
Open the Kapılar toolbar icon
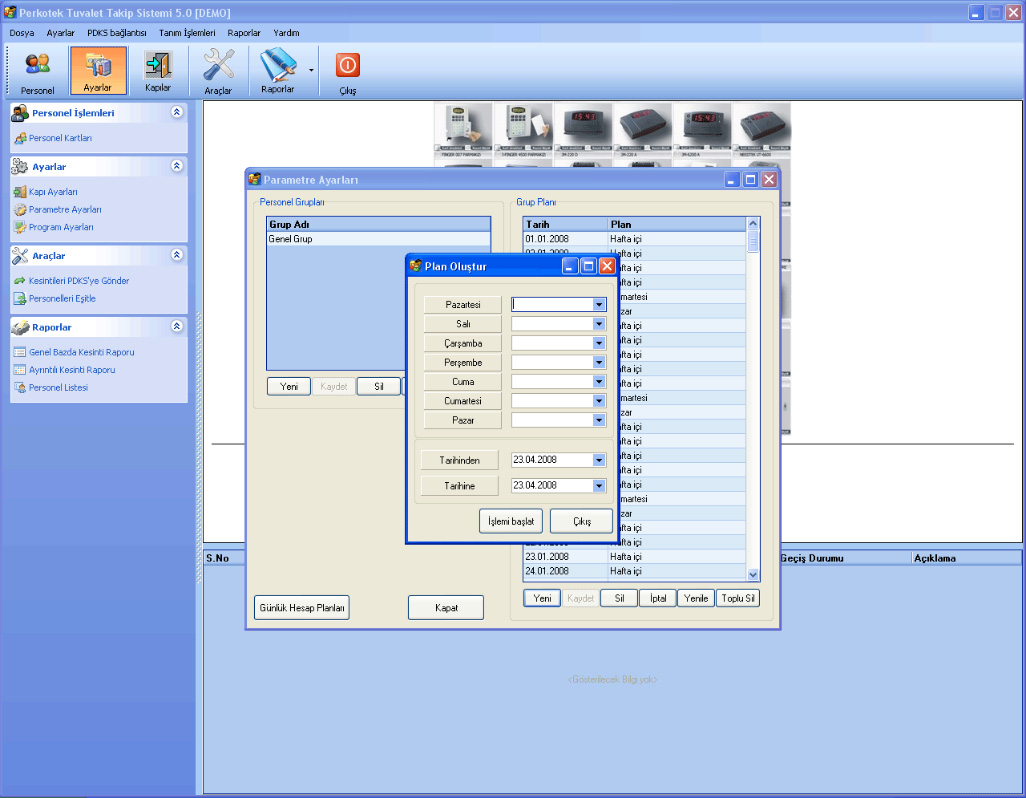tap(158, 65)
